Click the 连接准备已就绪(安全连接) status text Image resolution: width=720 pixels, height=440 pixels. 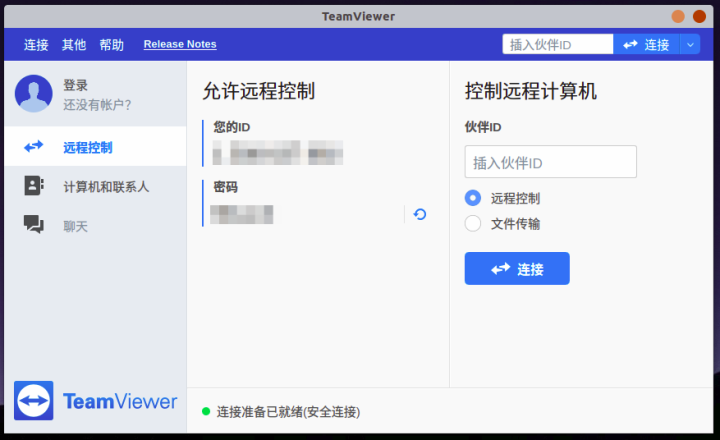pos(288,412)
